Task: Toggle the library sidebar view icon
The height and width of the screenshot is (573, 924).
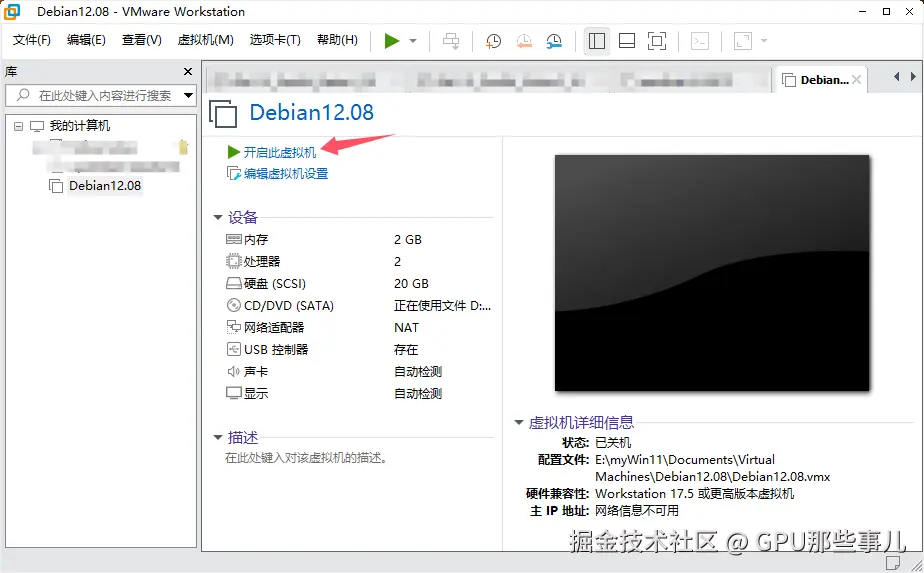Action: 596,41
